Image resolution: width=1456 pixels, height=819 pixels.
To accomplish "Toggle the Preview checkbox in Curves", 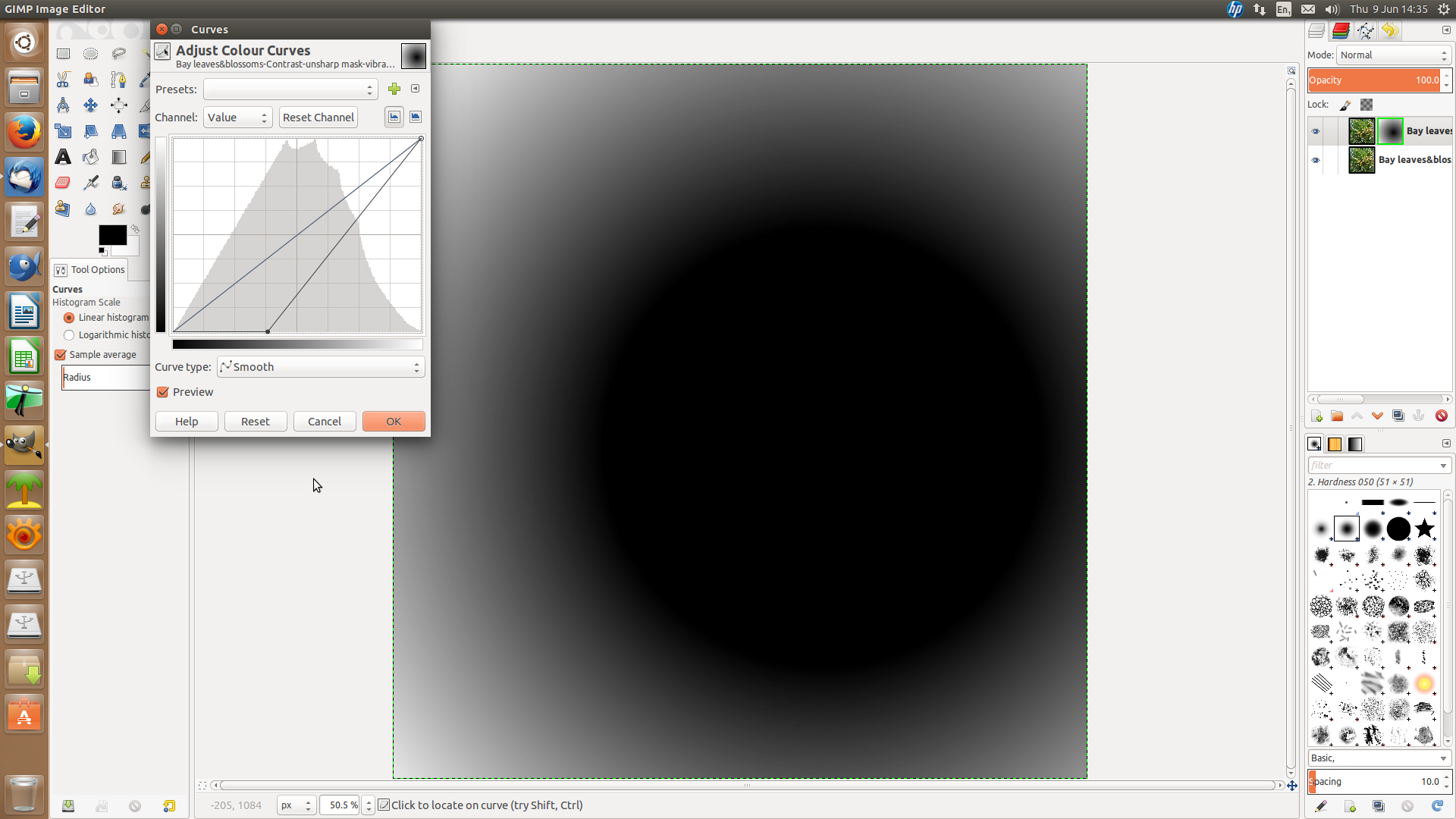I will pos(162,392).
